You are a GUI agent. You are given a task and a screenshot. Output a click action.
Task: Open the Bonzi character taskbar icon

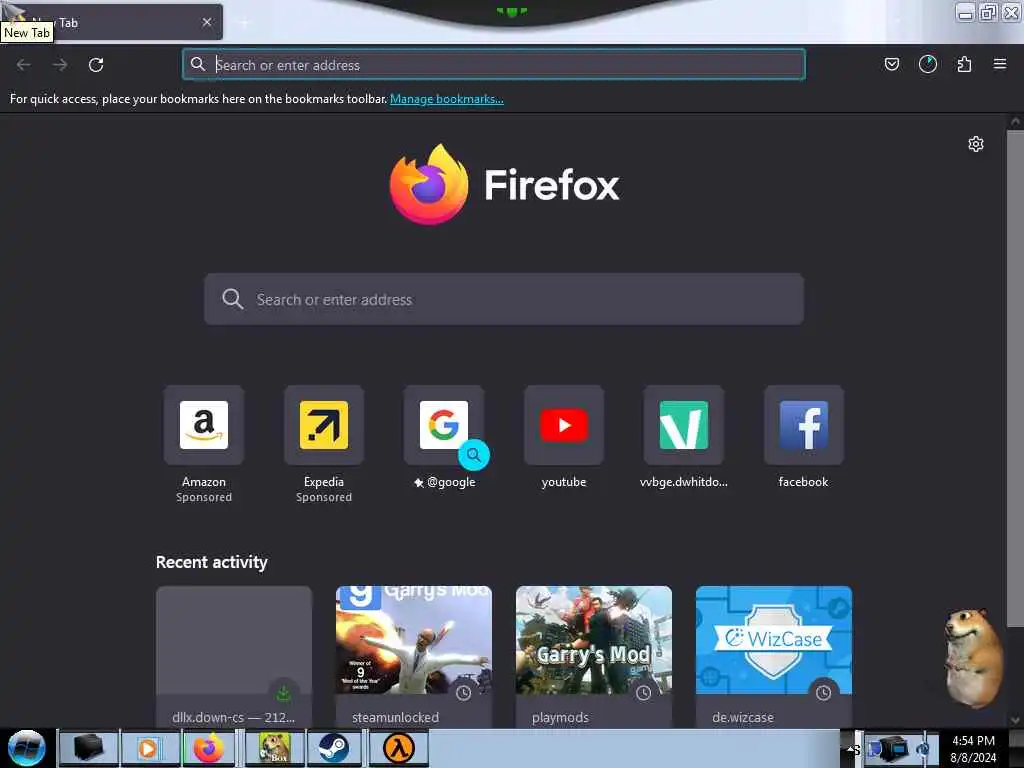pyautogui.click(x=274, y=748)
